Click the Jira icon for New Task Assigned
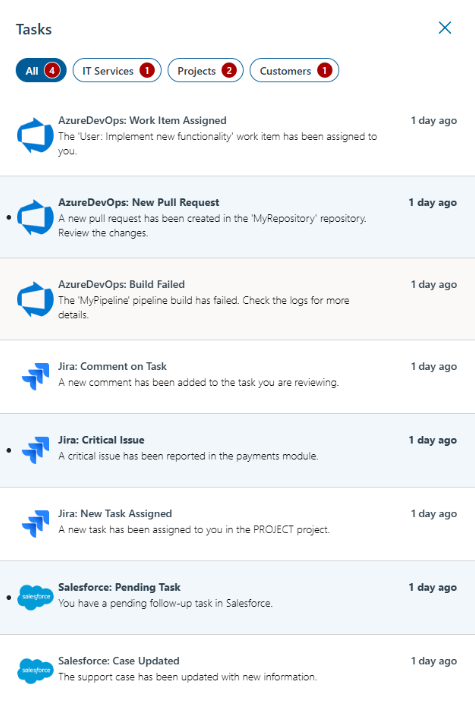The height and width of the screenshot is (705, 475). [36, 524]
